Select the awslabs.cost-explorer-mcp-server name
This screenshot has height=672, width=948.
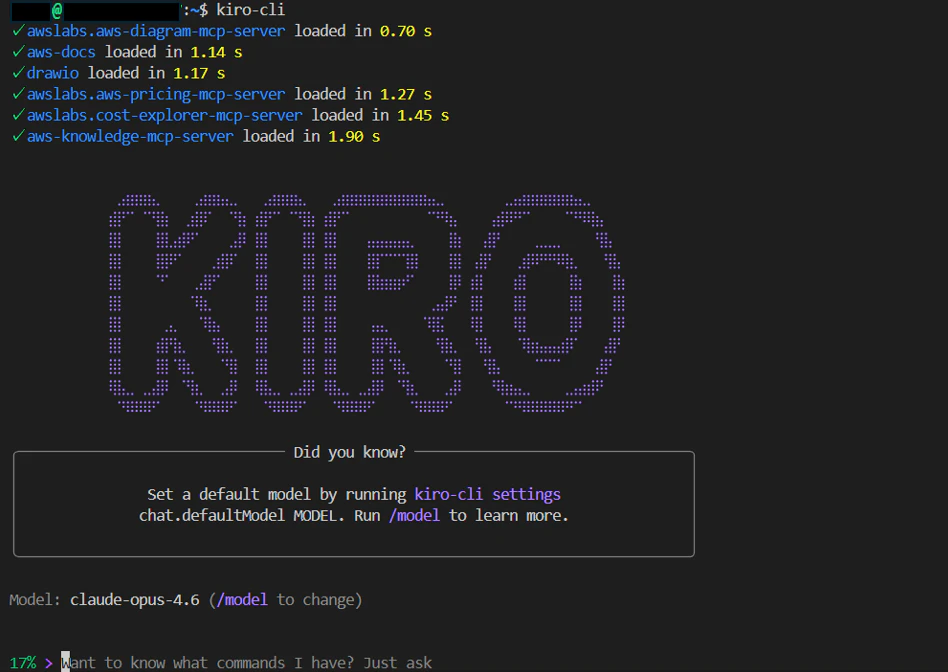point(164,116)
